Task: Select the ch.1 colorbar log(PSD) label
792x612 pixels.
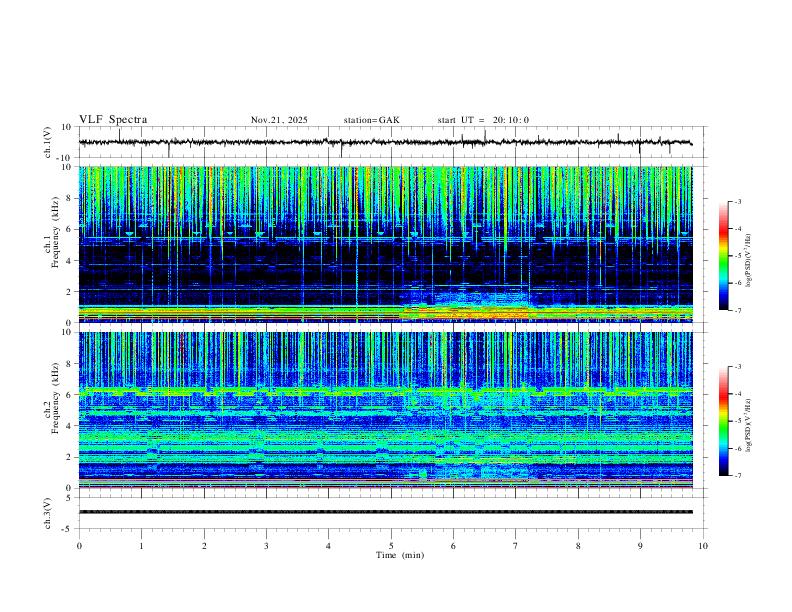Action: click(x=749, y=261)
